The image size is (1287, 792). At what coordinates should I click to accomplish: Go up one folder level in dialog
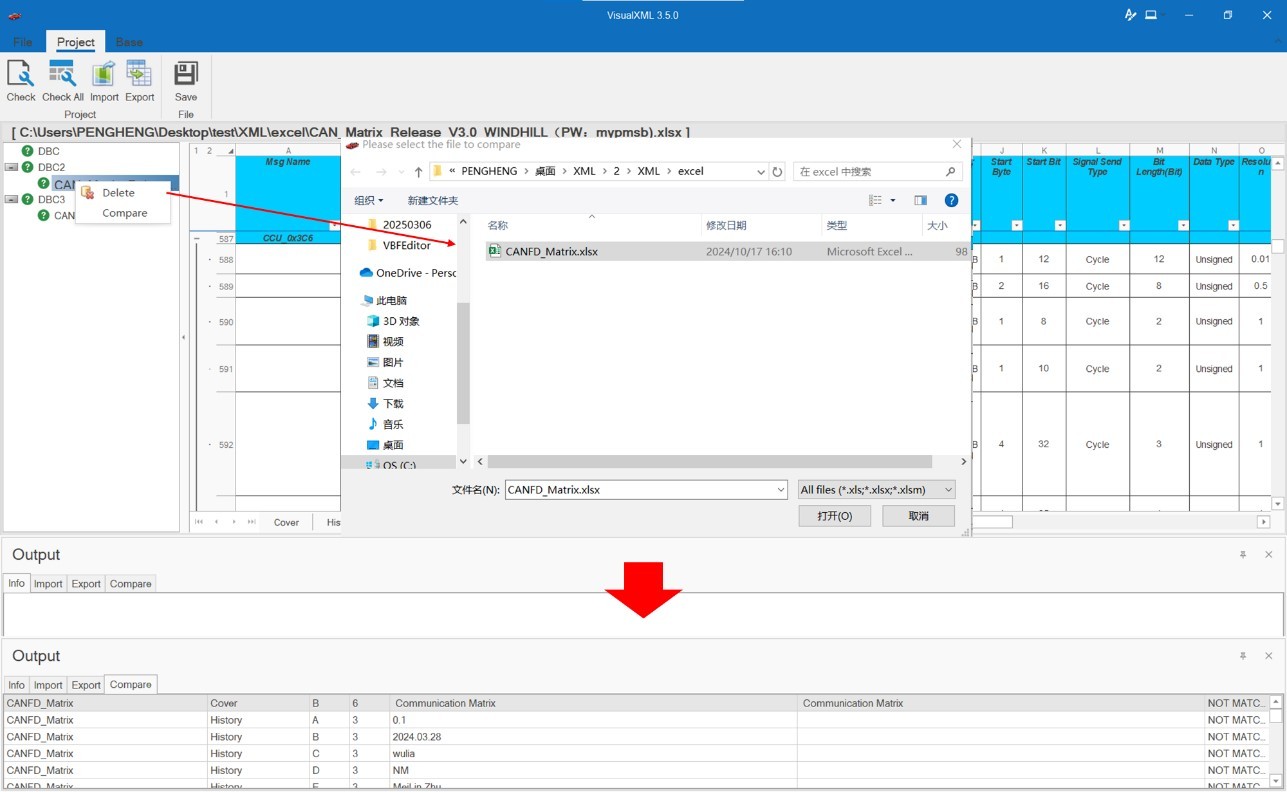tap(418, 172)
